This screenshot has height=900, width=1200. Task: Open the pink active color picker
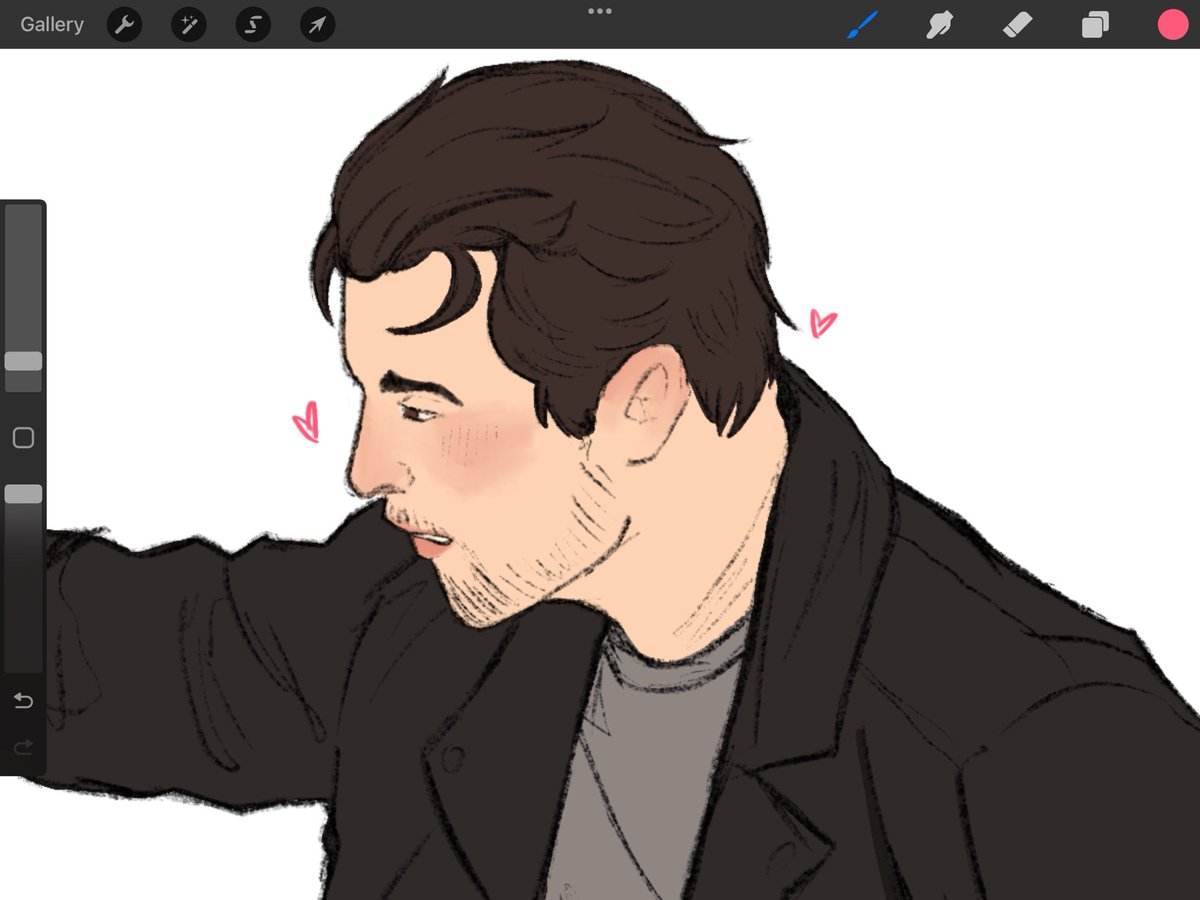click(x=1173, y=25)
